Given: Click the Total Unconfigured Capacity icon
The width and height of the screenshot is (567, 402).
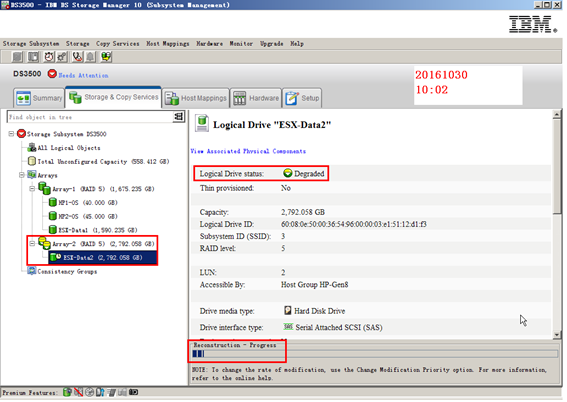Looking at the screenshot, I should tap(32, 161).
